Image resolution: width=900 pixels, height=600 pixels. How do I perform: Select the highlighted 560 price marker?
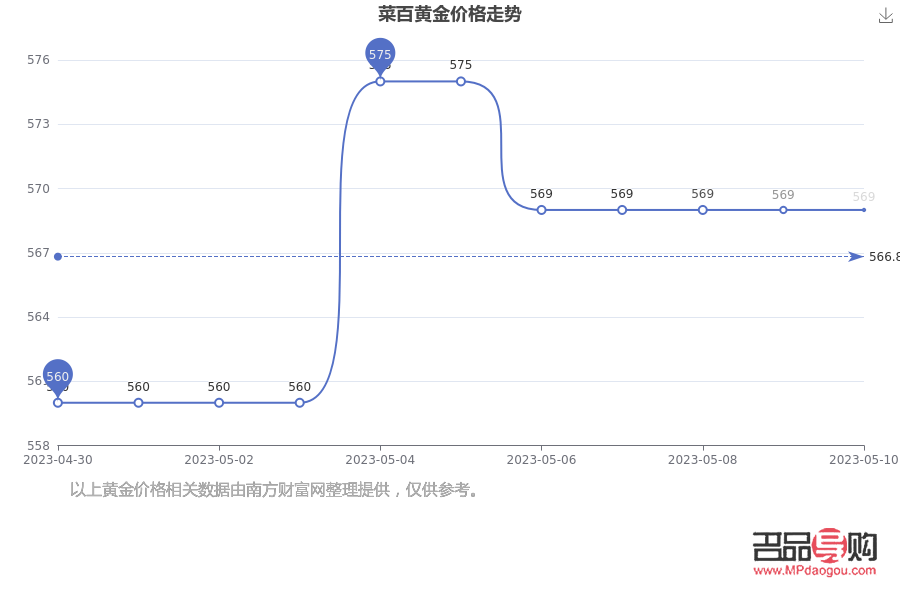[x=57, y=377]
